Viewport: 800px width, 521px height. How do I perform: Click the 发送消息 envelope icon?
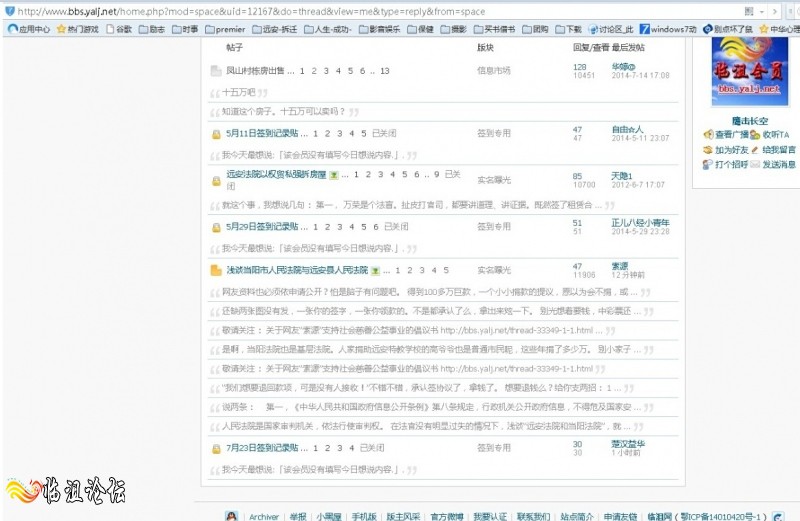pos(755,165)
